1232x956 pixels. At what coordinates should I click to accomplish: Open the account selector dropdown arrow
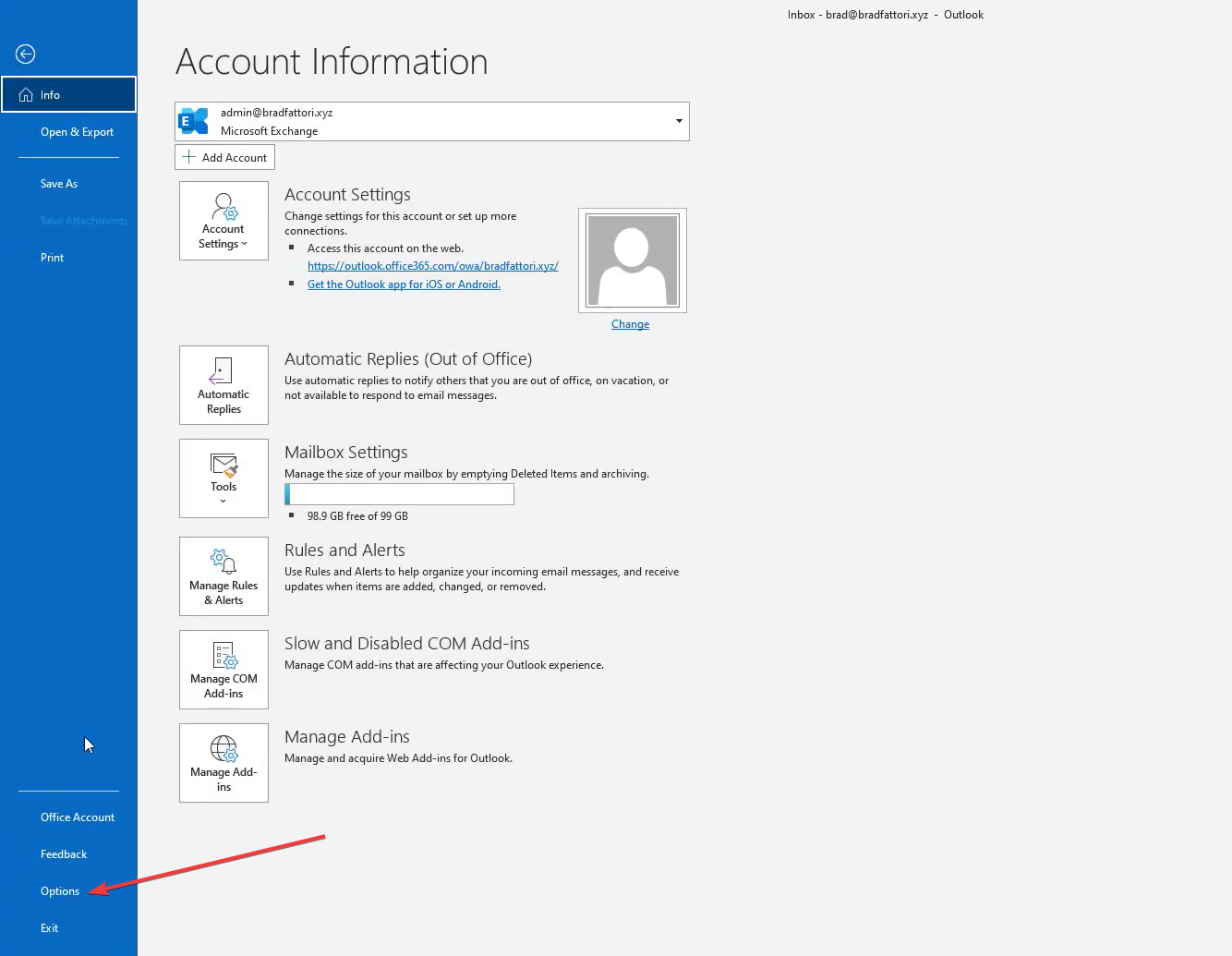[x=679, y=121]
